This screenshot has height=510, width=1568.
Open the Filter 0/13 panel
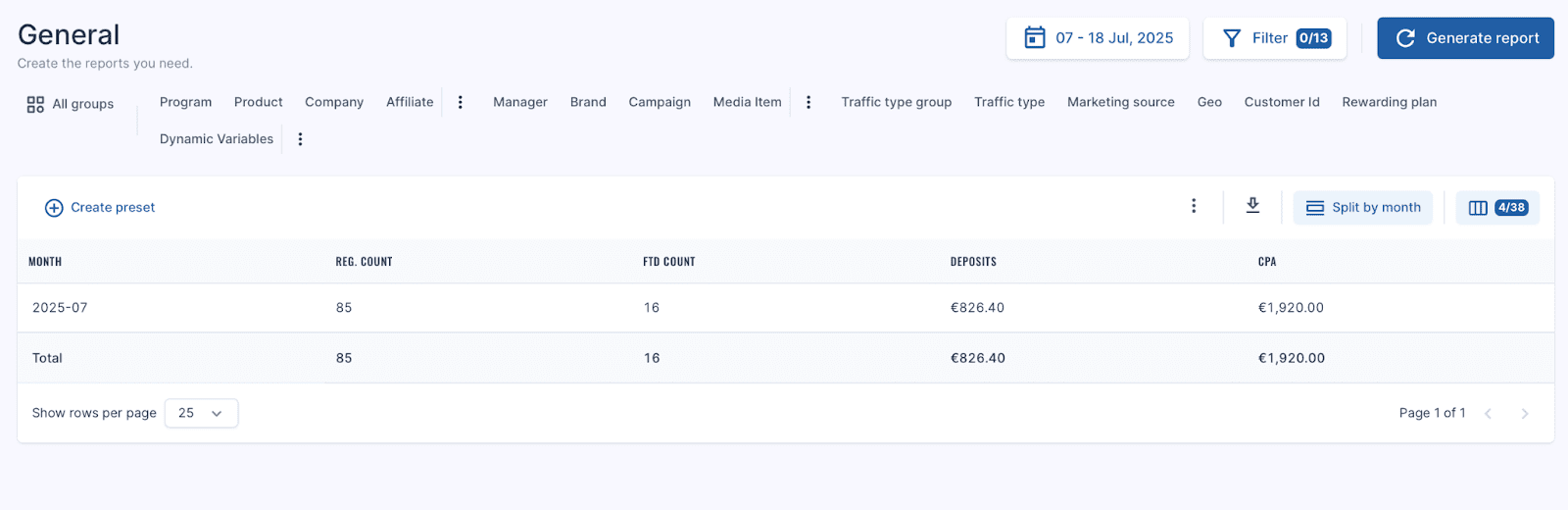click(x=1275, y=38)
